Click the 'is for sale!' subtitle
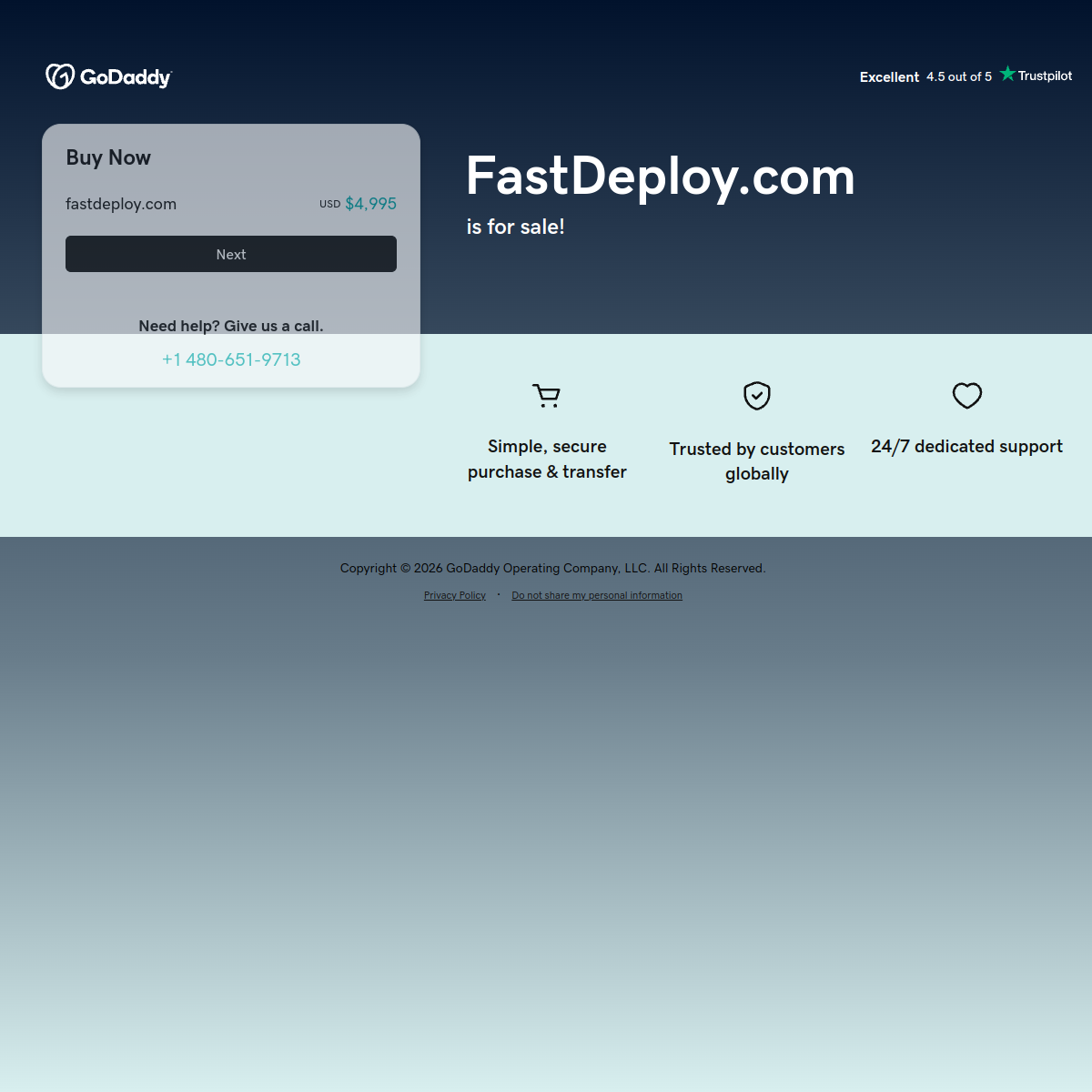 tap(516, 227)
